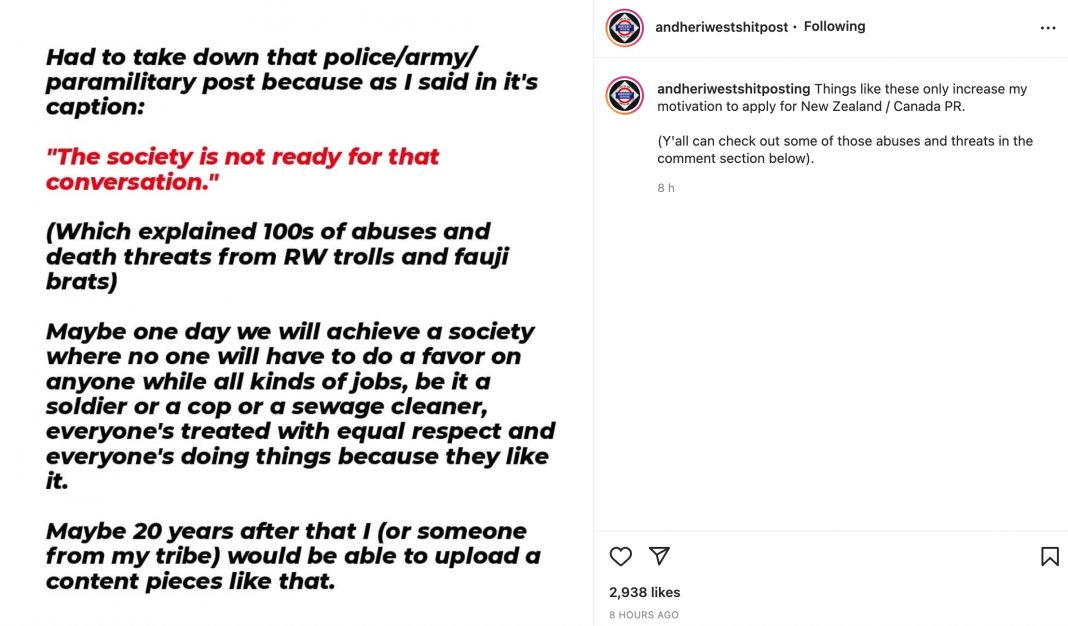This screenshot has height=626, width=1068.
Task: Click the empty comments area under the caption
Action: point(830,360)
